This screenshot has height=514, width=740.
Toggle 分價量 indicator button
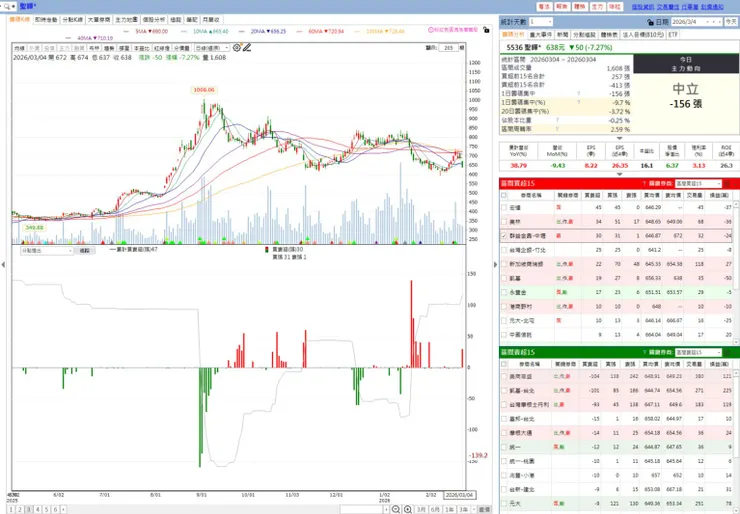(x=181, y=48)
